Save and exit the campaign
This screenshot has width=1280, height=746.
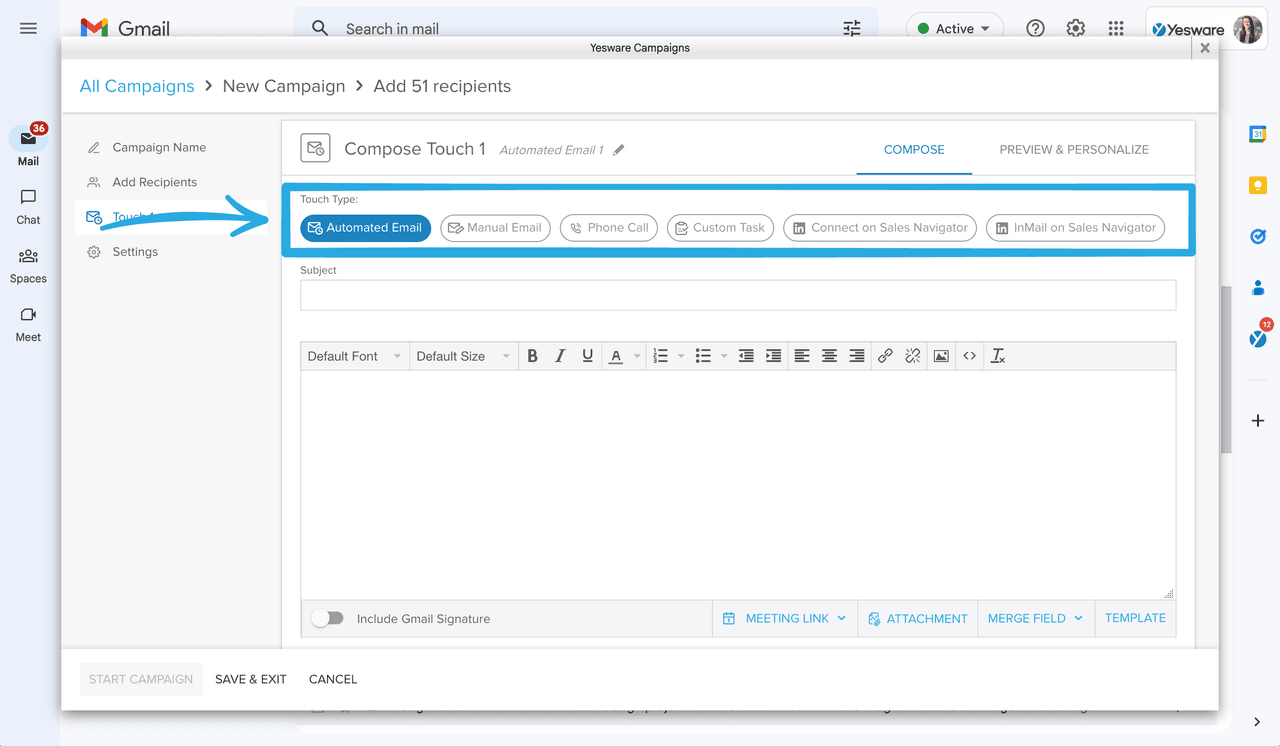click(250, 679)
